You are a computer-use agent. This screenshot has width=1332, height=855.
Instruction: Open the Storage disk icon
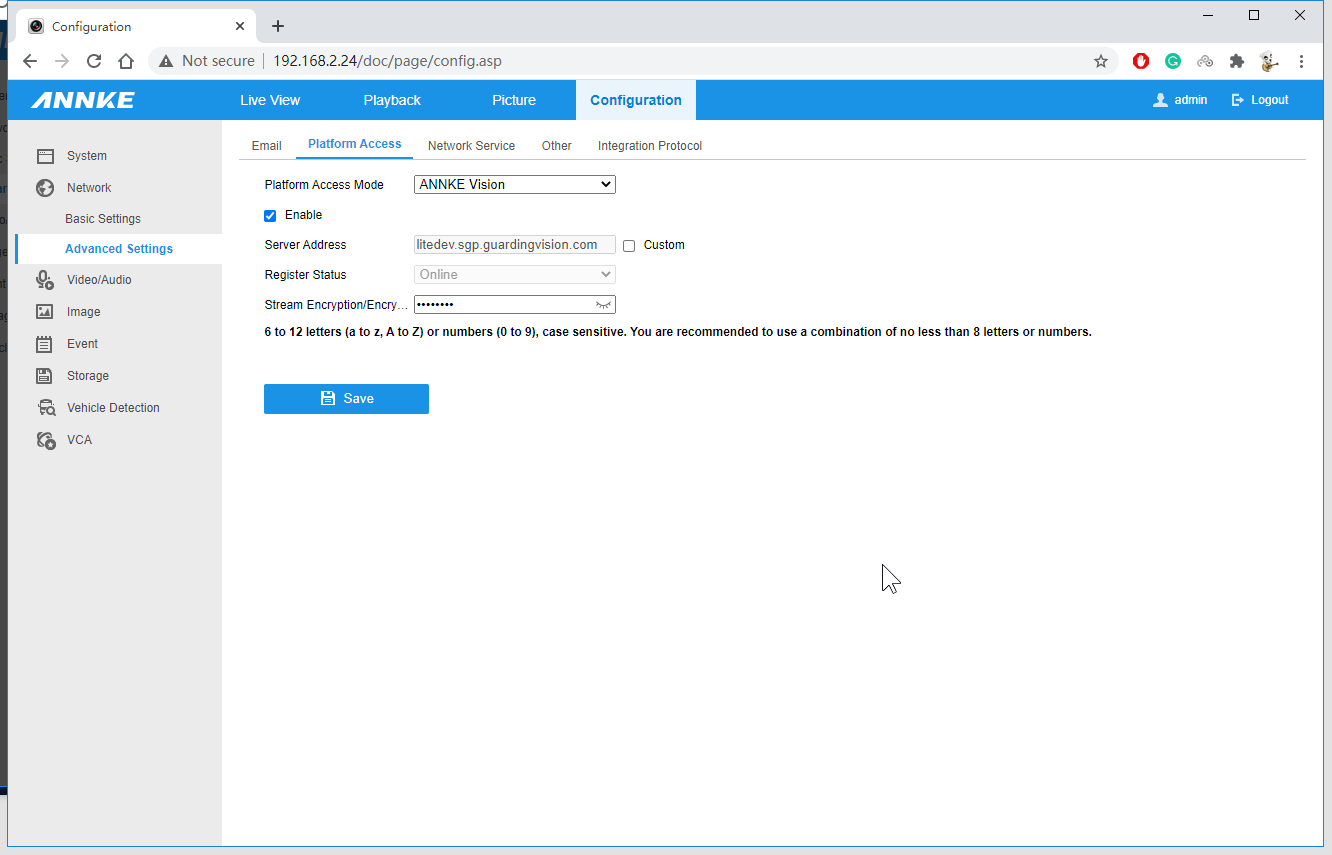pos(45,376)
